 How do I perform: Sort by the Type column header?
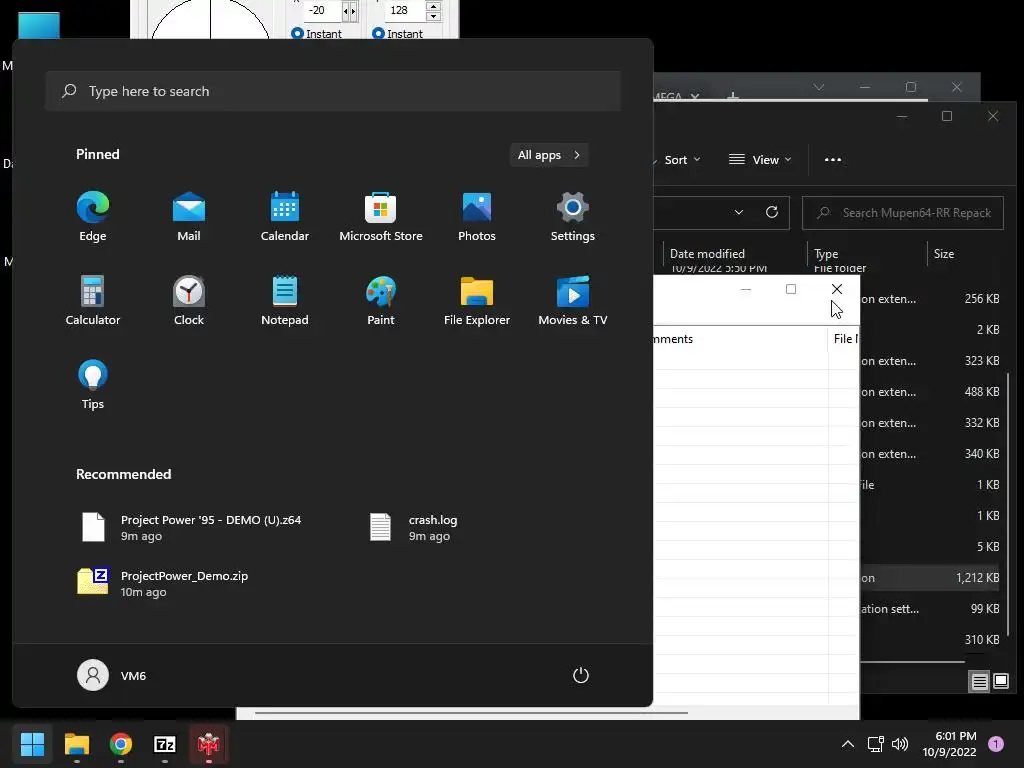(x=867, y=254)
